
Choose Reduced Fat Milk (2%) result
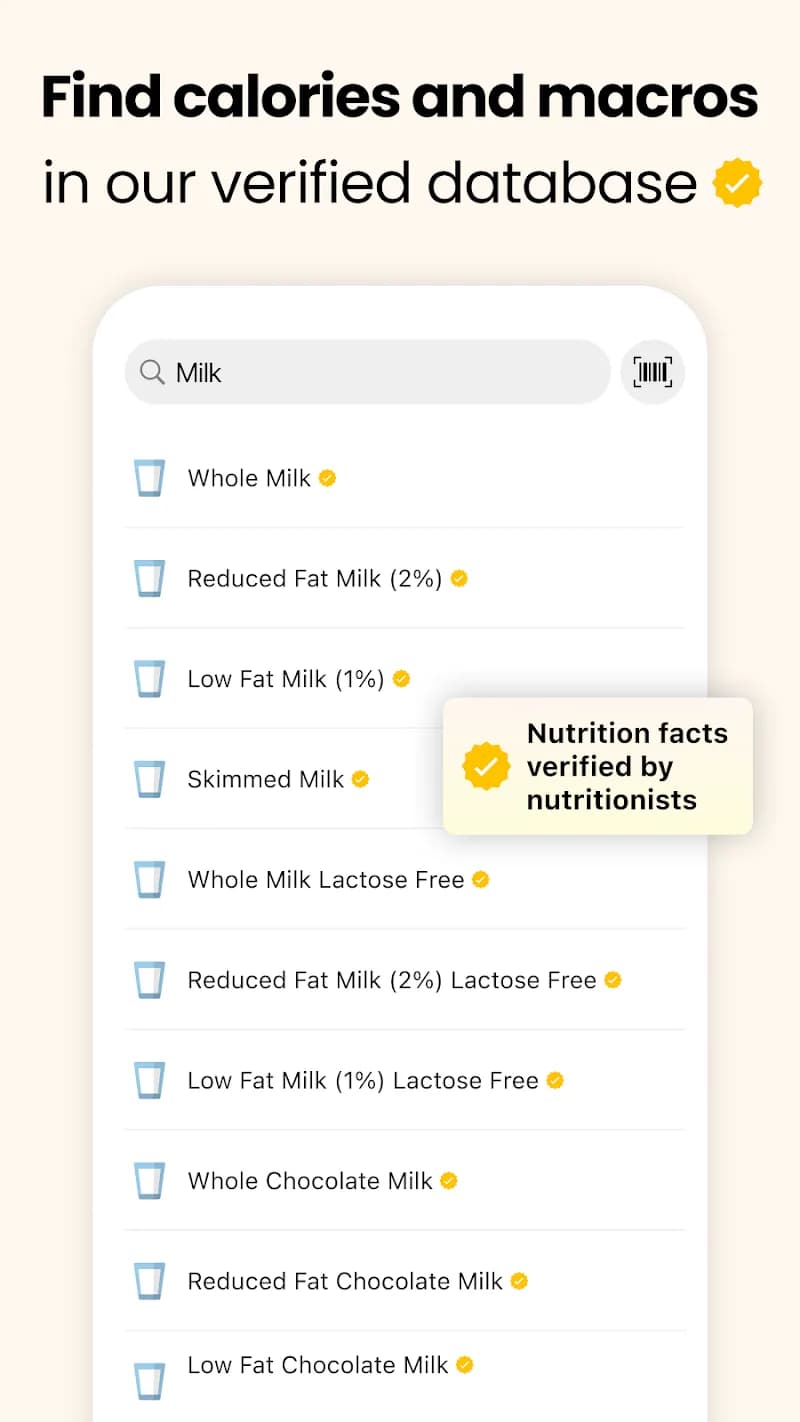pos(314,578)
